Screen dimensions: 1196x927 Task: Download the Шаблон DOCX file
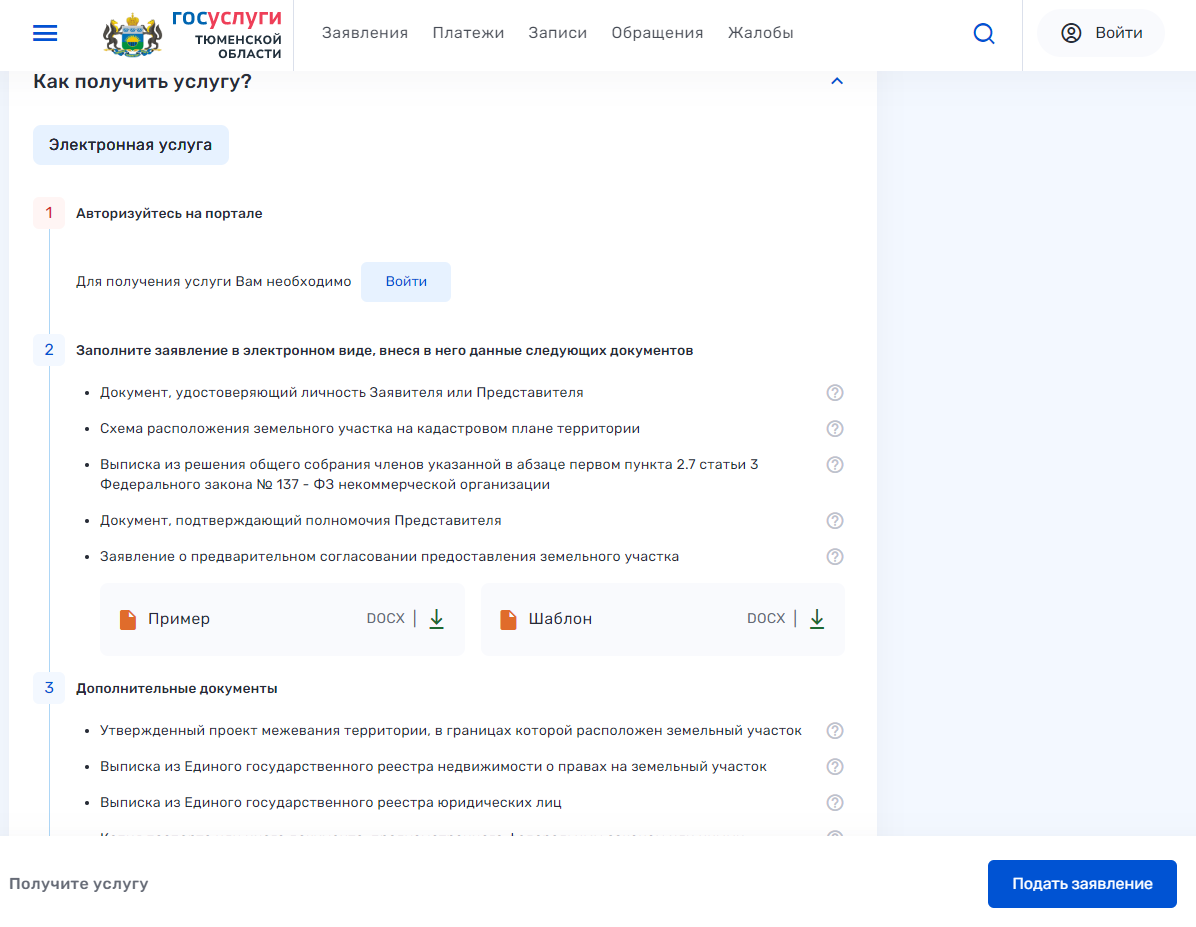816,619
